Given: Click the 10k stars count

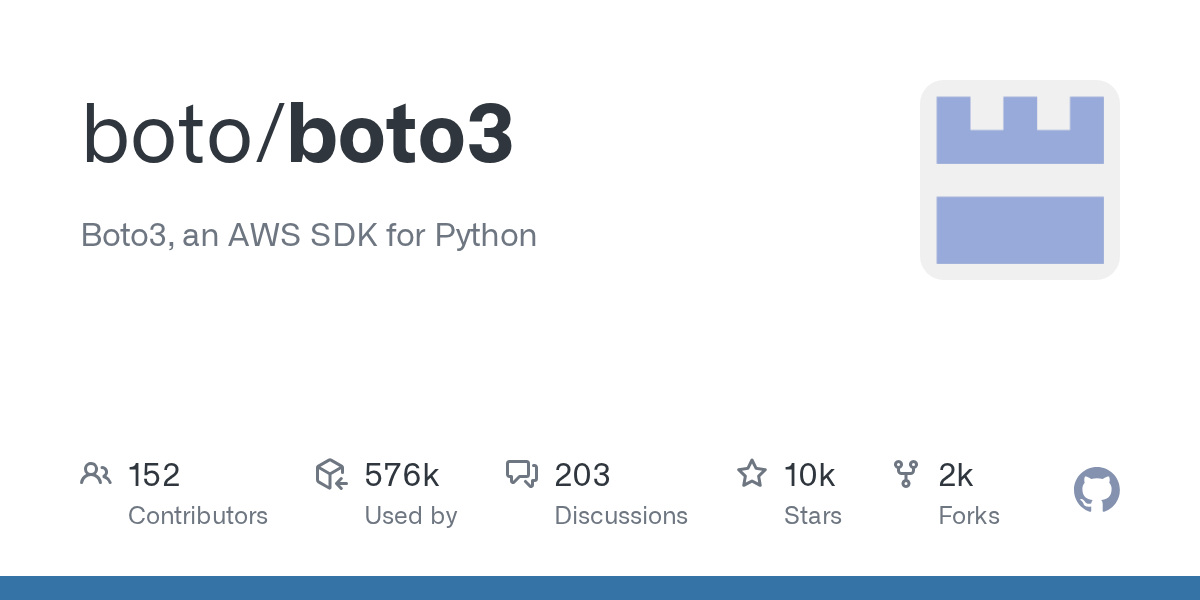Looking at the screenshot, I should click(x=809, y=475).
